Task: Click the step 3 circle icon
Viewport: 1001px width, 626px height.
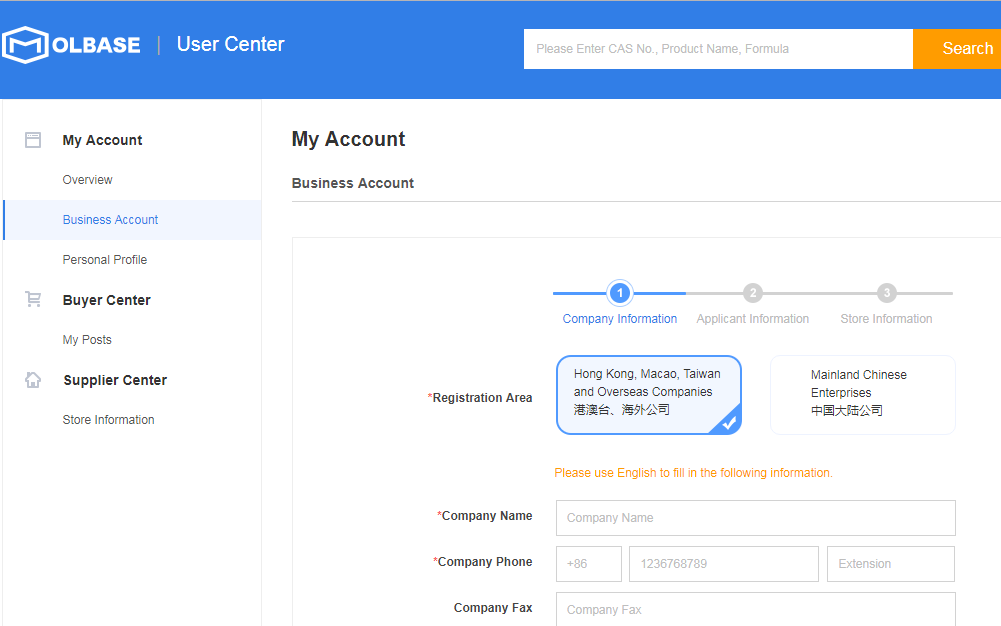Action: [x=886, y=293]
